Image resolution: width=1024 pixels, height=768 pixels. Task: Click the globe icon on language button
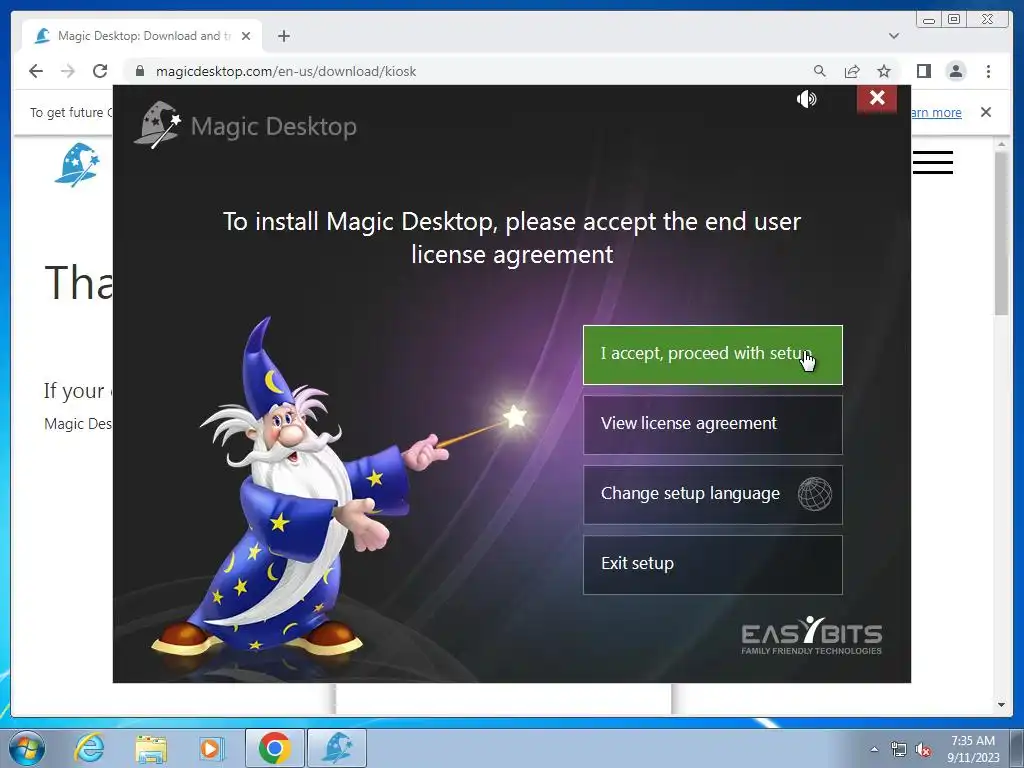click(814, 494)
